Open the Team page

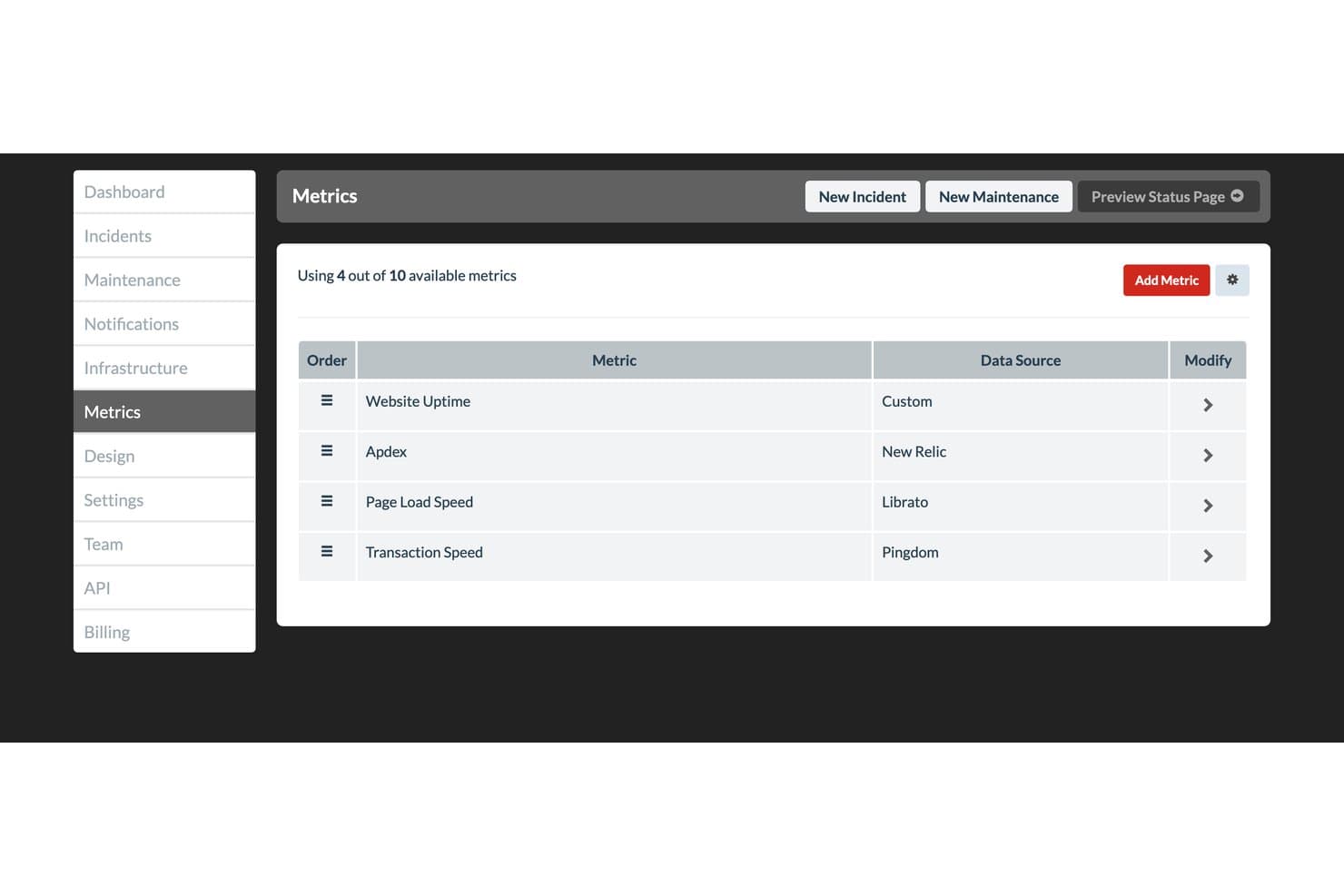pos(164,544)
